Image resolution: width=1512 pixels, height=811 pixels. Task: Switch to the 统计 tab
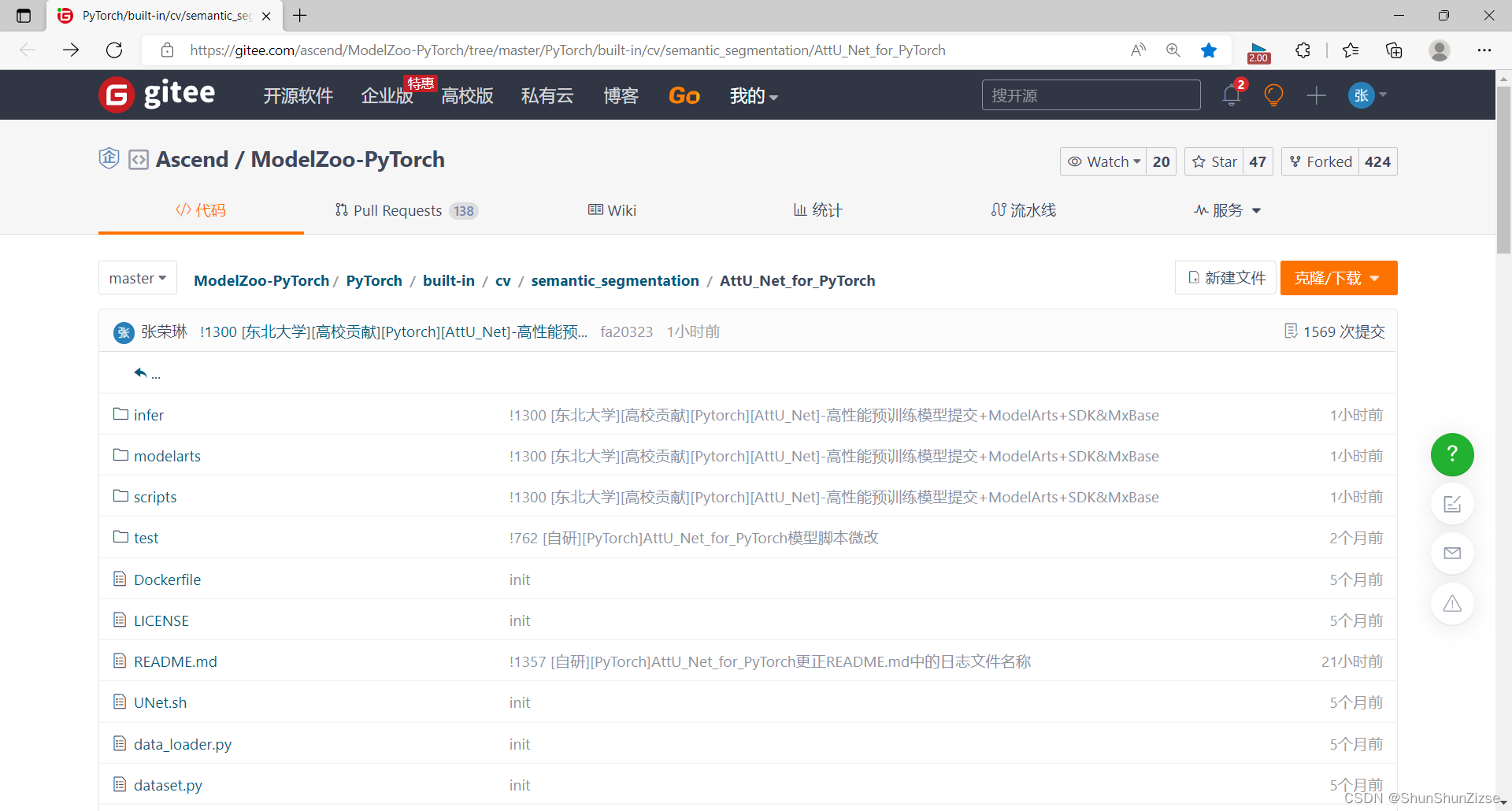click(x=817, y=210)
